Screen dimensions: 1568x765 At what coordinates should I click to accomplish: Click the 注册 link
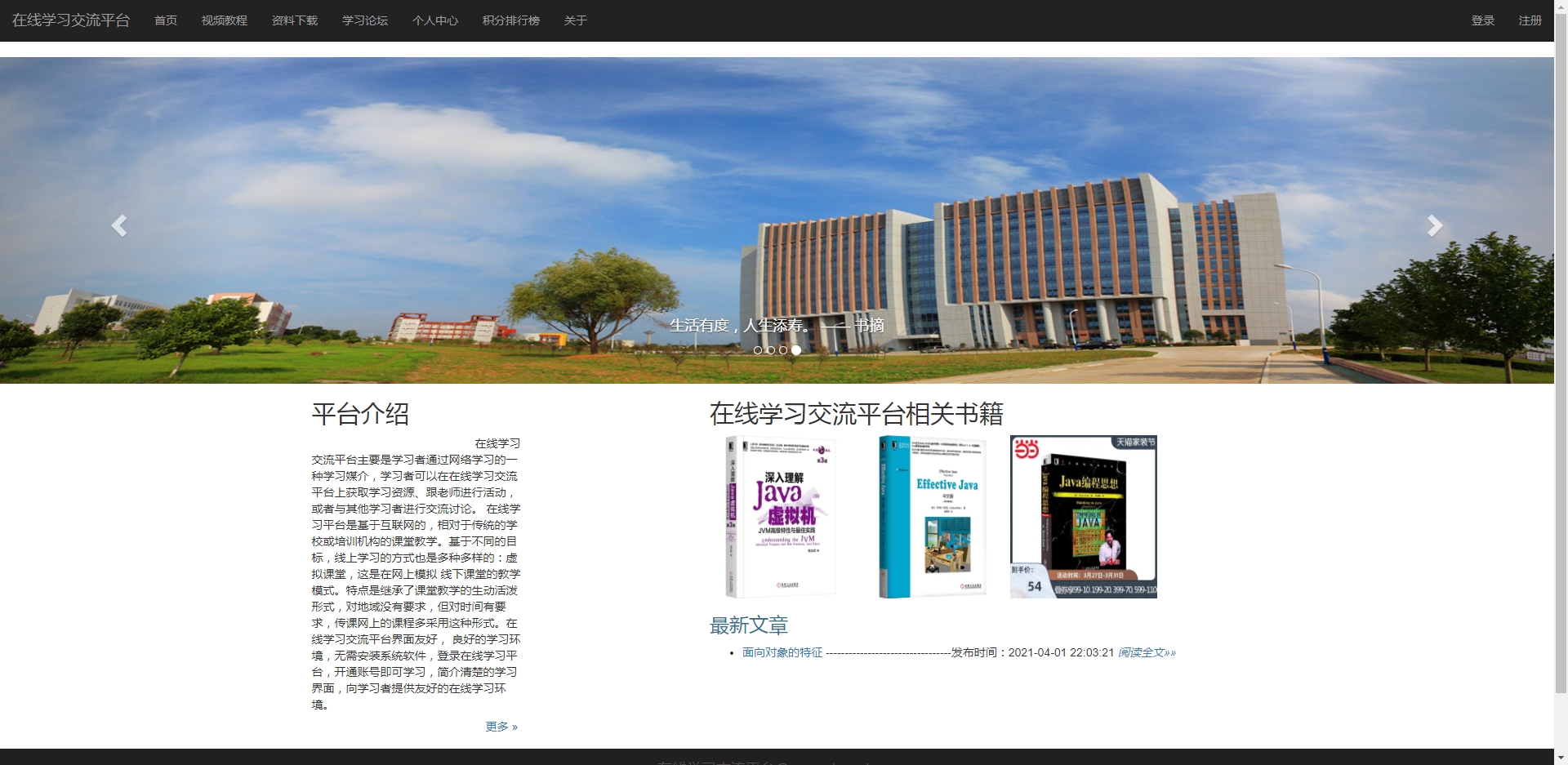(1530, 20)
